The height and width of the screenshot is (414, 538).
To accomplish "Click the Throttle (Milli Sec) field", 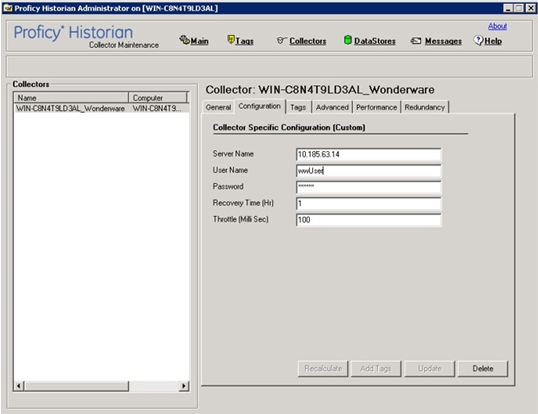I will (x=369, y=220).
